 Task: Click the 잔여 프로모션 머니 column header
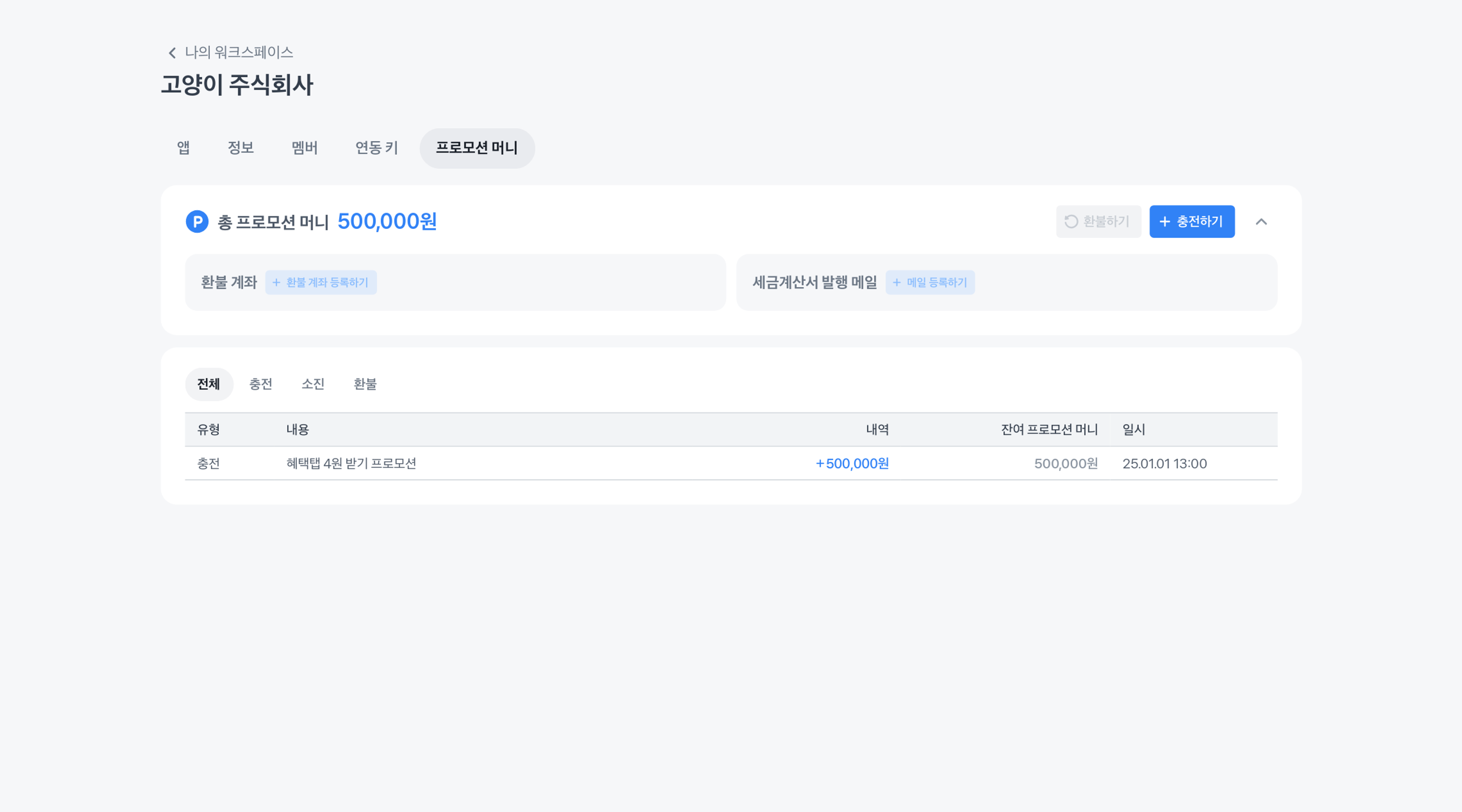tap(1049, 429)
